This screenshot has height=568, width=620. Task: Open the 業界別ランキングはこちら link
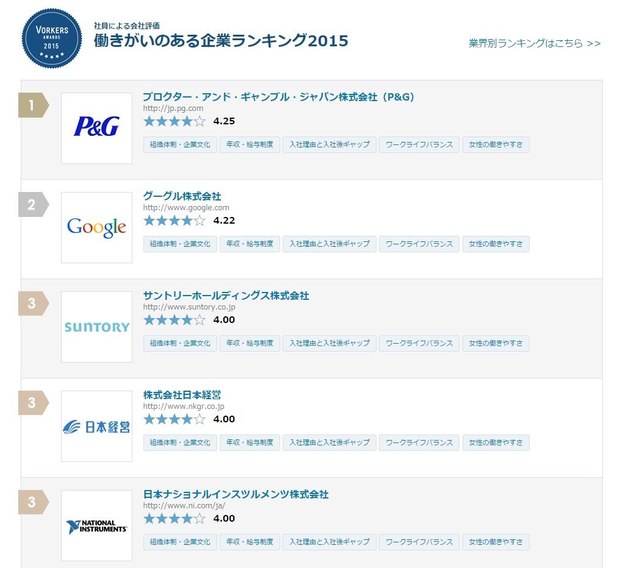coord(534,44)
